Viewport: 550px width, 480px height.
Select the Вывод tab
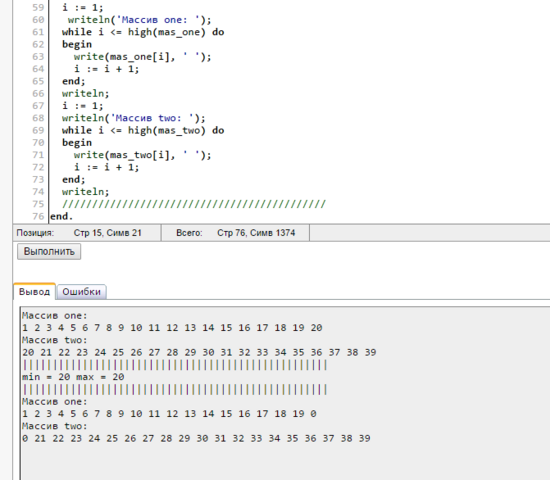[34, 292]
